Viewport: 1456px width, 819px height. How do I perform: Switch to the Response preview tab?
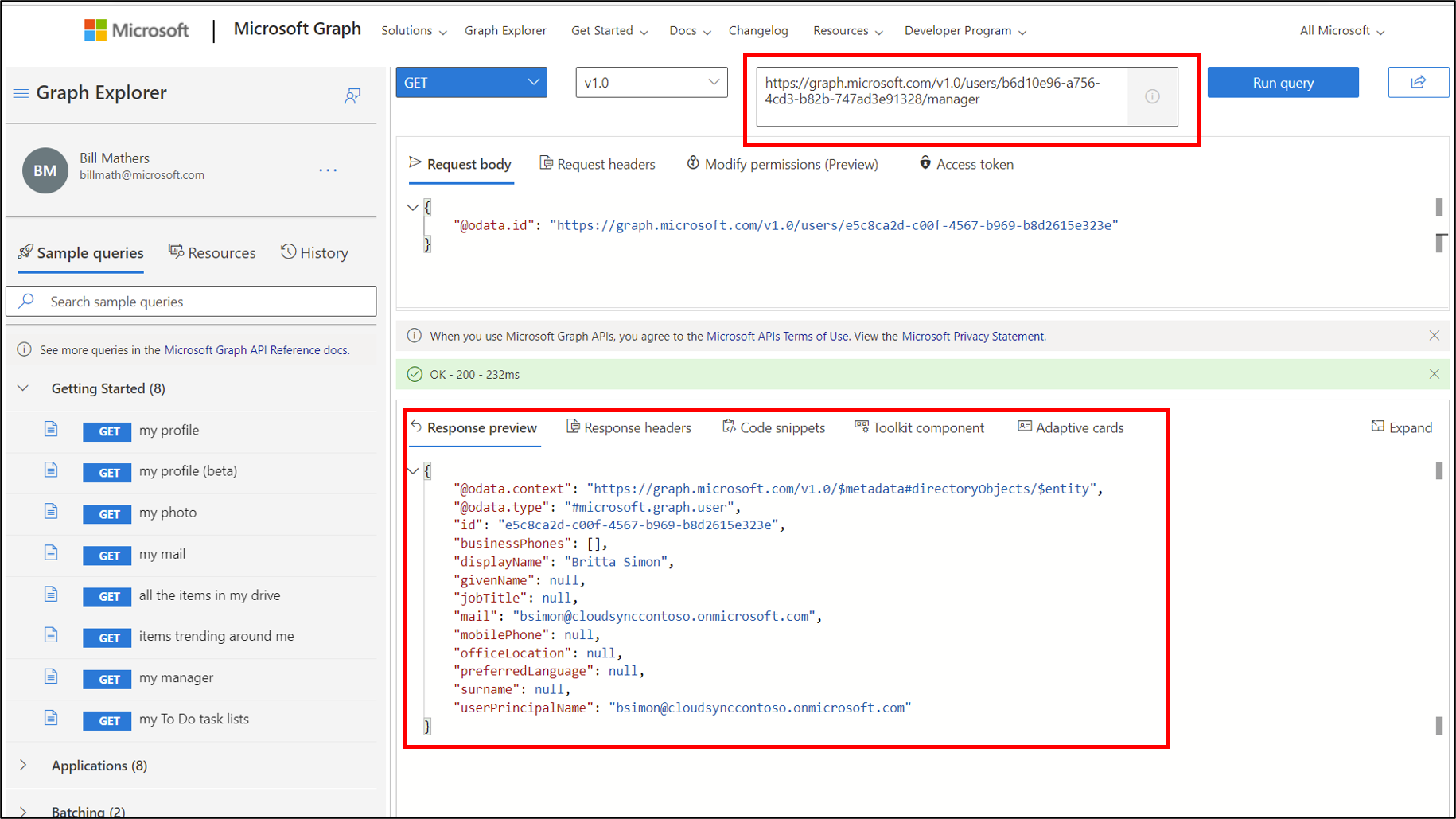point(474,427)
